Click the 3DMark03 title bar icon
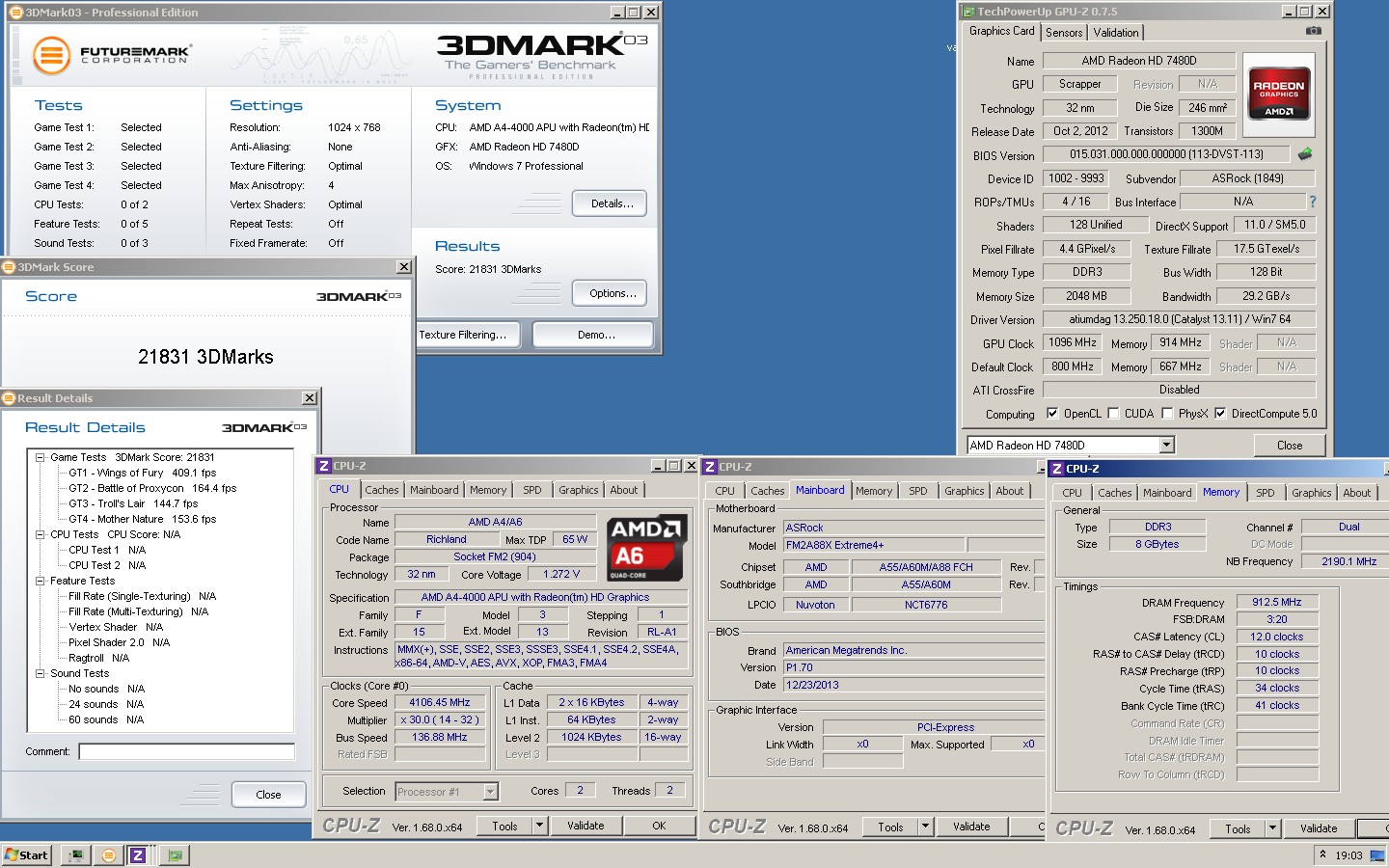 [x=16, y=13]
